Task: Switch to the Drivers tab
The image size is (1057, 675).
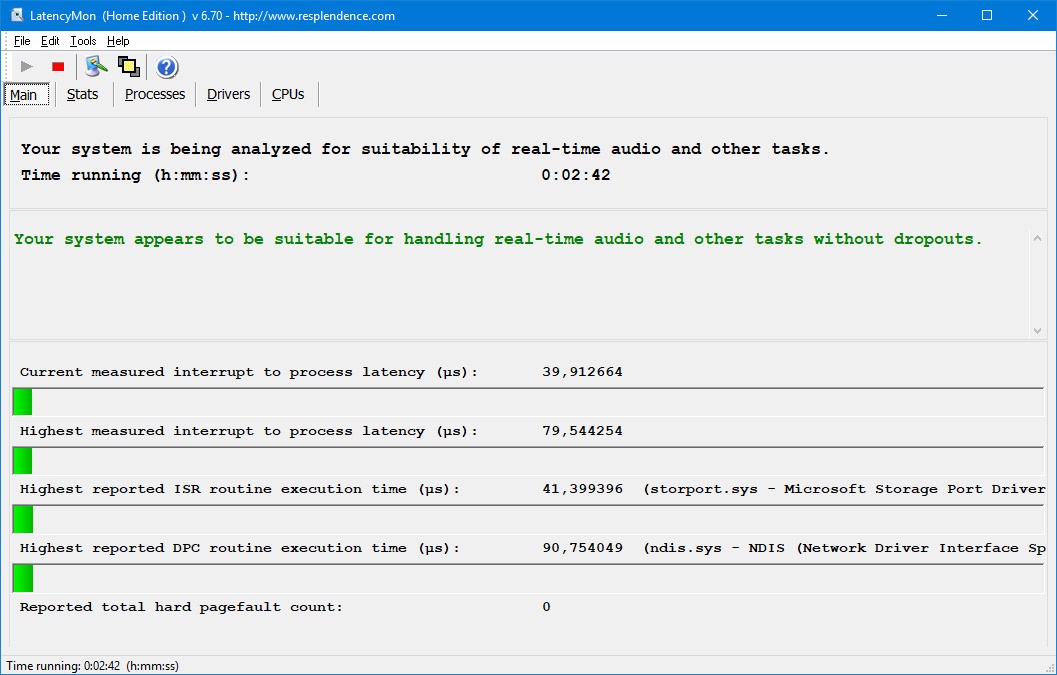Action: tap(229, 94)
